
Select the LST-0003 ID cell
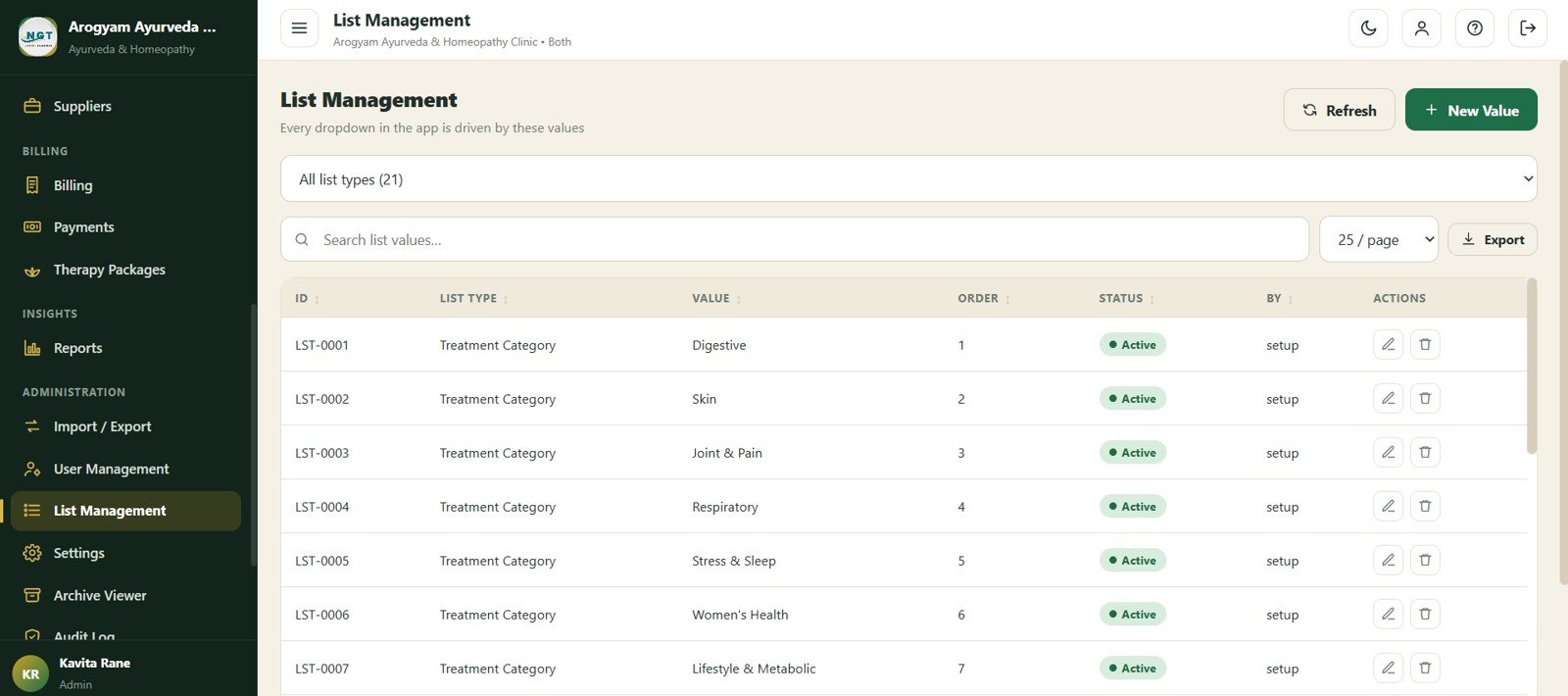(321, 453)
